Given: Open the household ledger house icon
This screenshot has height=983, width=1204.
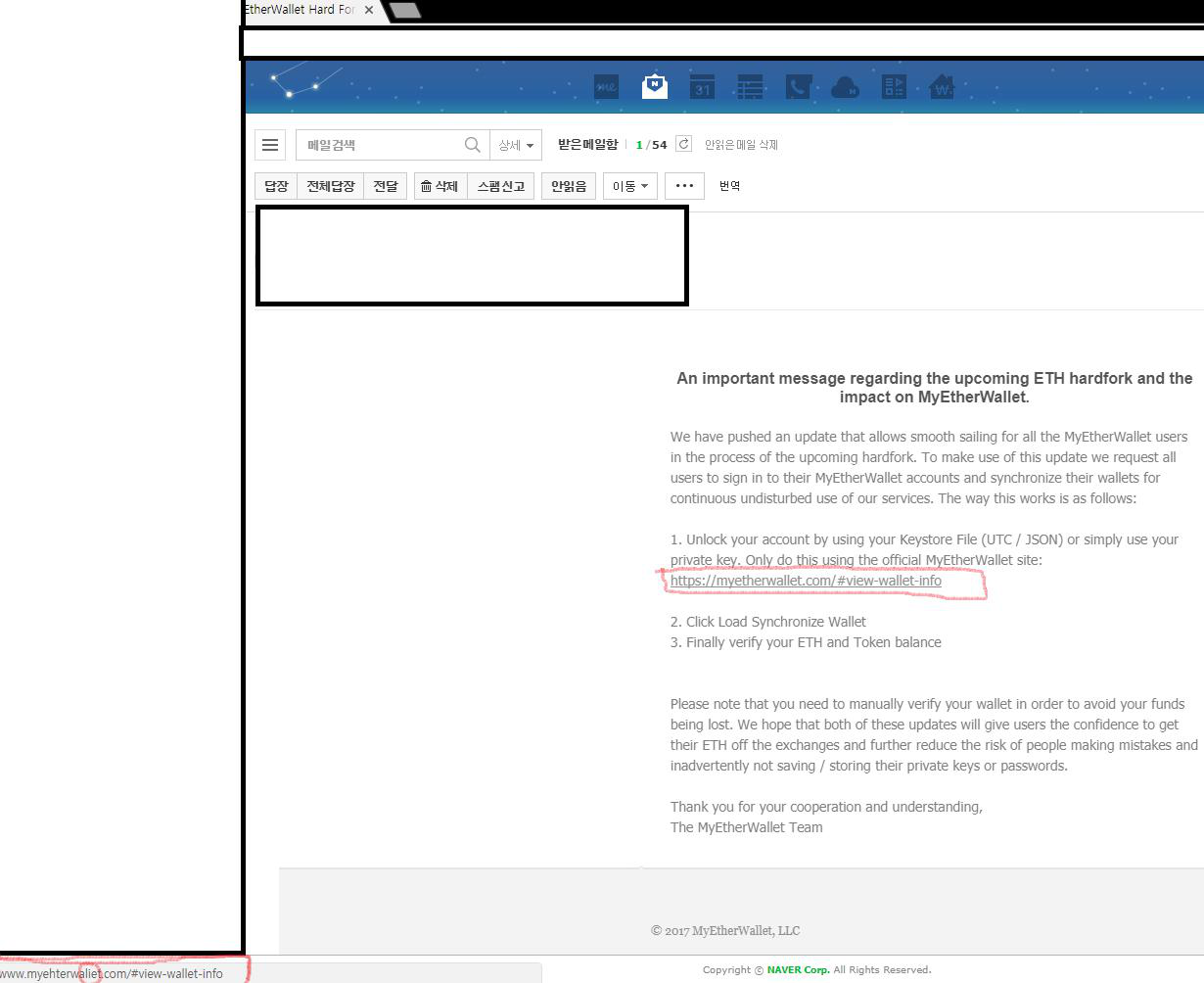Looking at the screenshot, I should point(942,87).
